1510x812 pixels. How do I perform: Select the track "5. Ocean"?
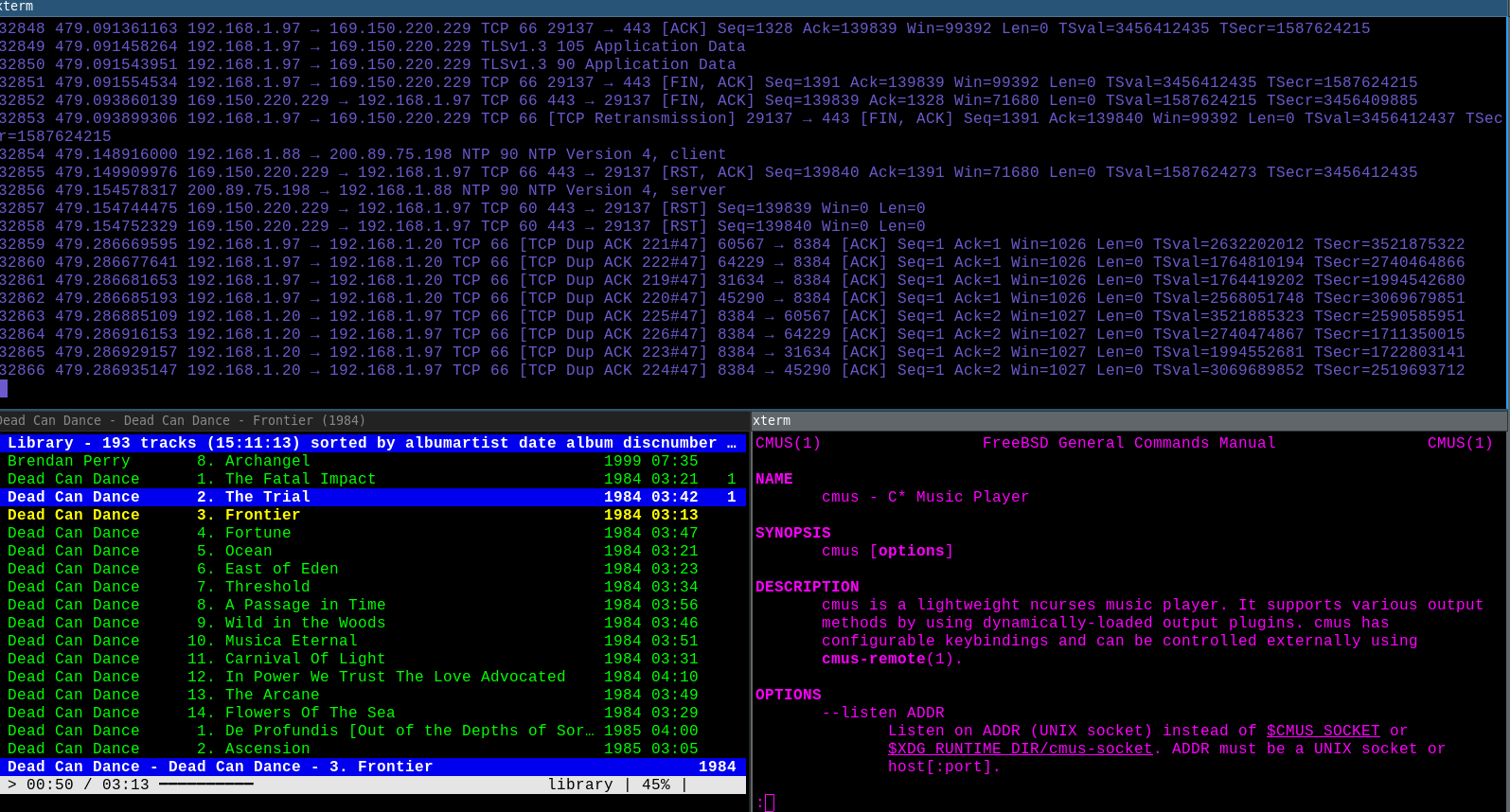(373, 551)
